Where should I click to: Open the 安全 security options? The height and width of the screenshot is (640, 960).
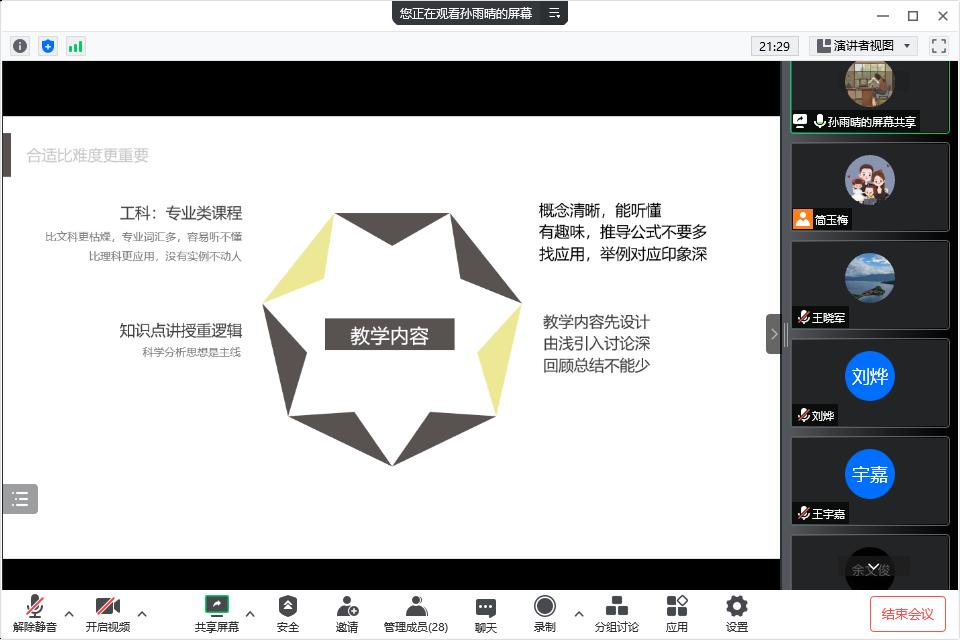(x=288, y=613)
